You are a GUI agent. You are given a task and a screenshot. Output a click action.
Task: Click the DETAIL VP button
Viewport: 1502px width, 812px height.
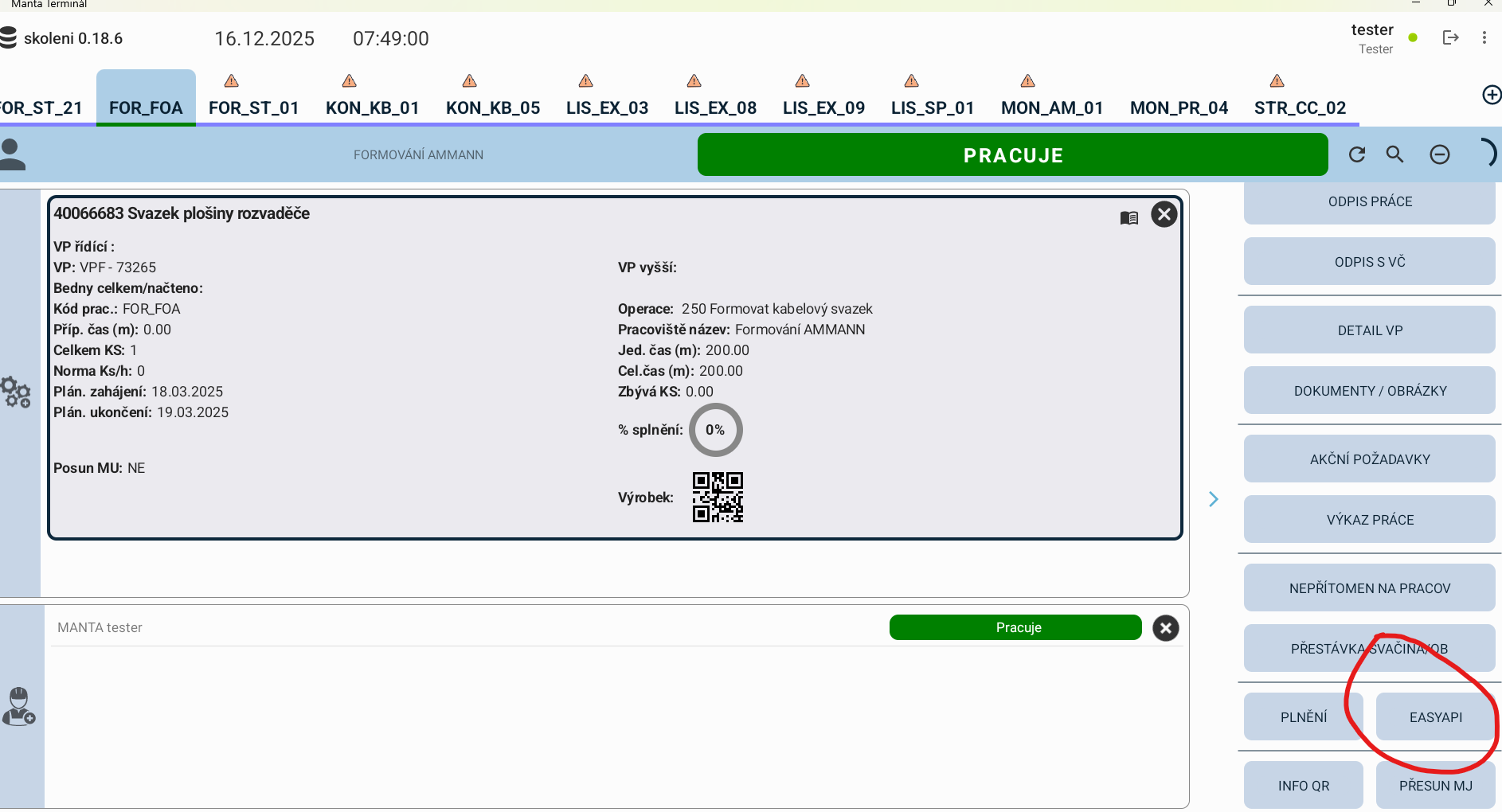1369,330
